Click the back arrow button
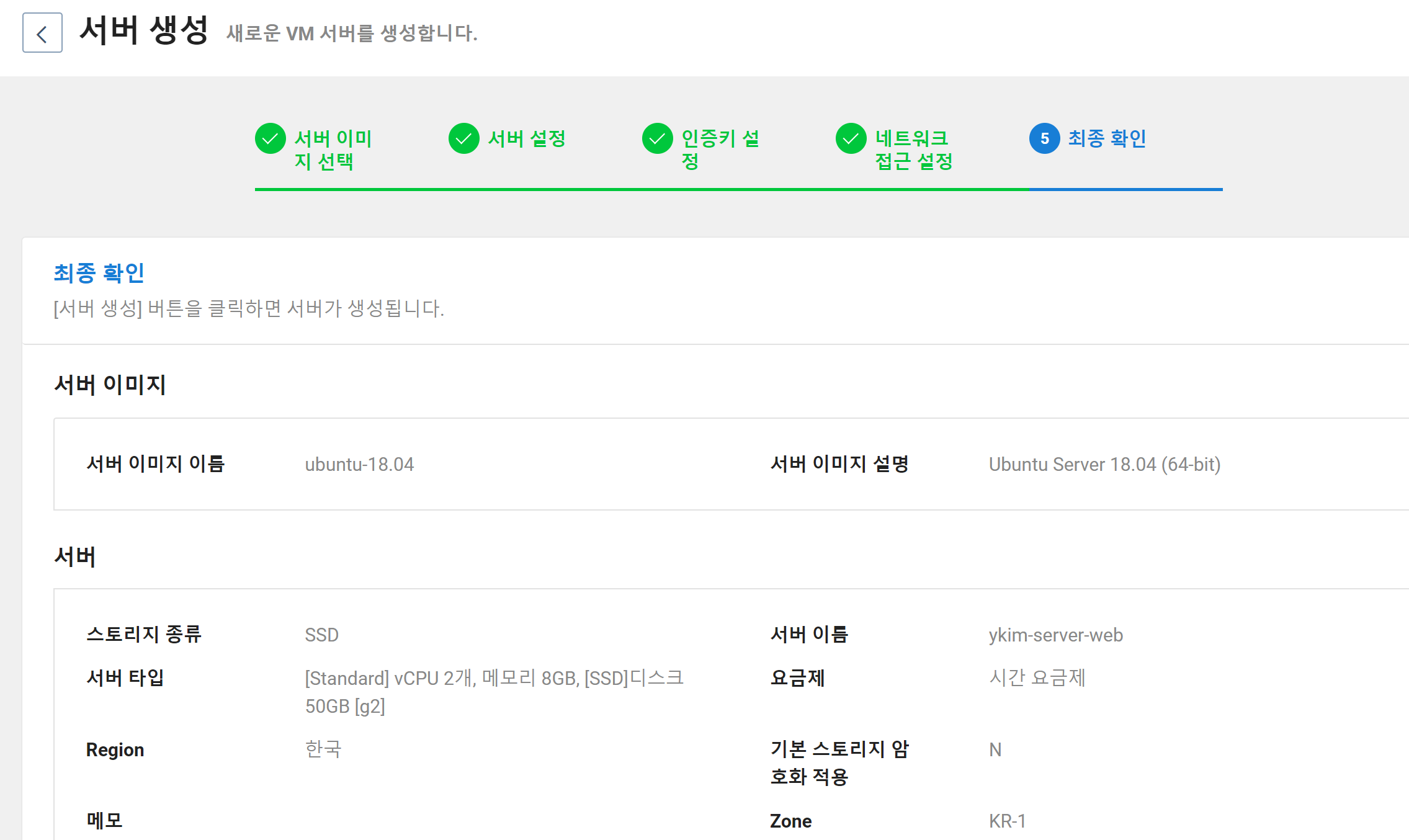The width and height of the screenshot is (1409, 840). tap(42, 33)
